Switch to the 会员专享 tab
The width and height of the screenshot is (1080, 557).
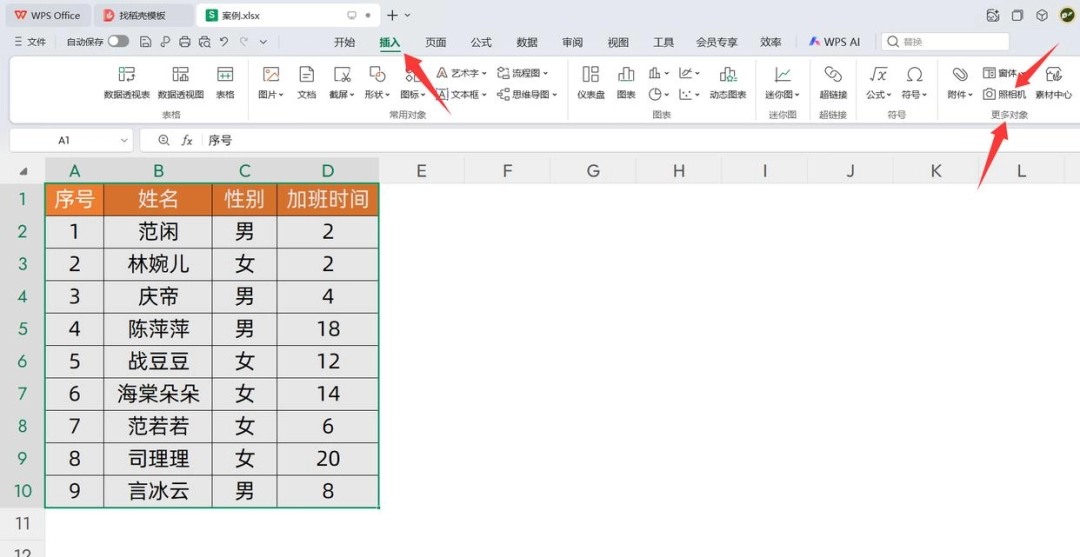pos(716,42)
